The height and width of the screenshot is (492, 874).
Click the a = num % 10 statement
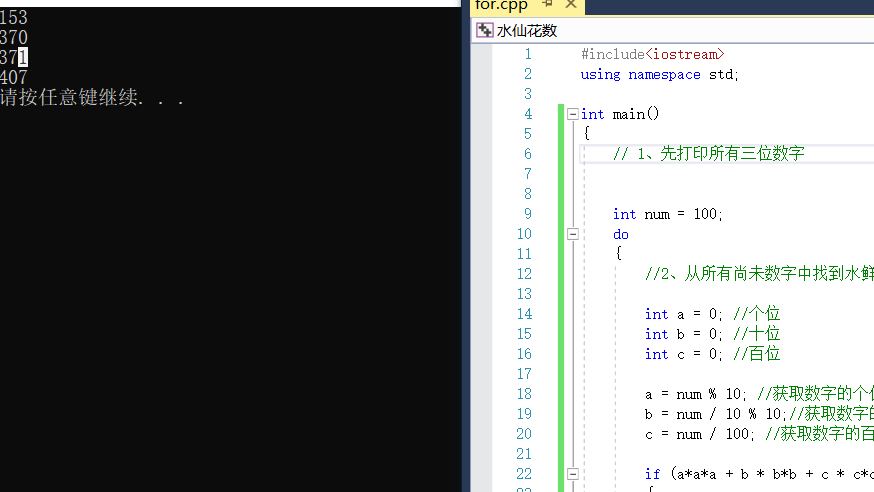[x=695, y=394]
